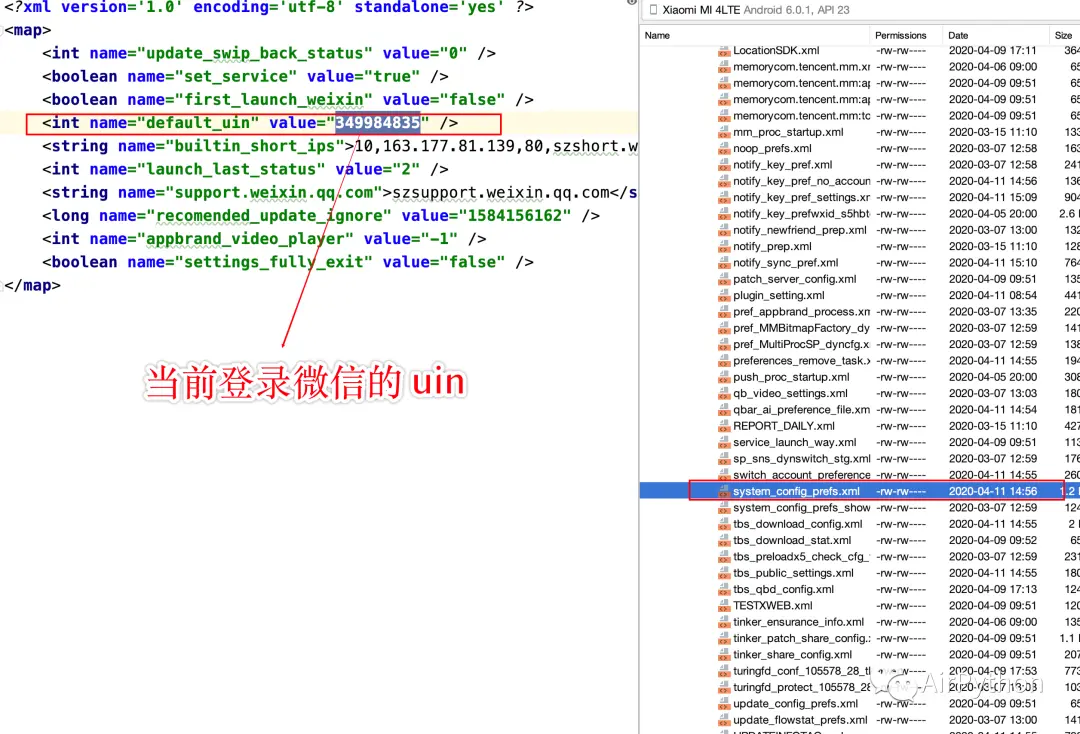
Task: Select pref_appbrand_process file row
Action: (860, 312)
